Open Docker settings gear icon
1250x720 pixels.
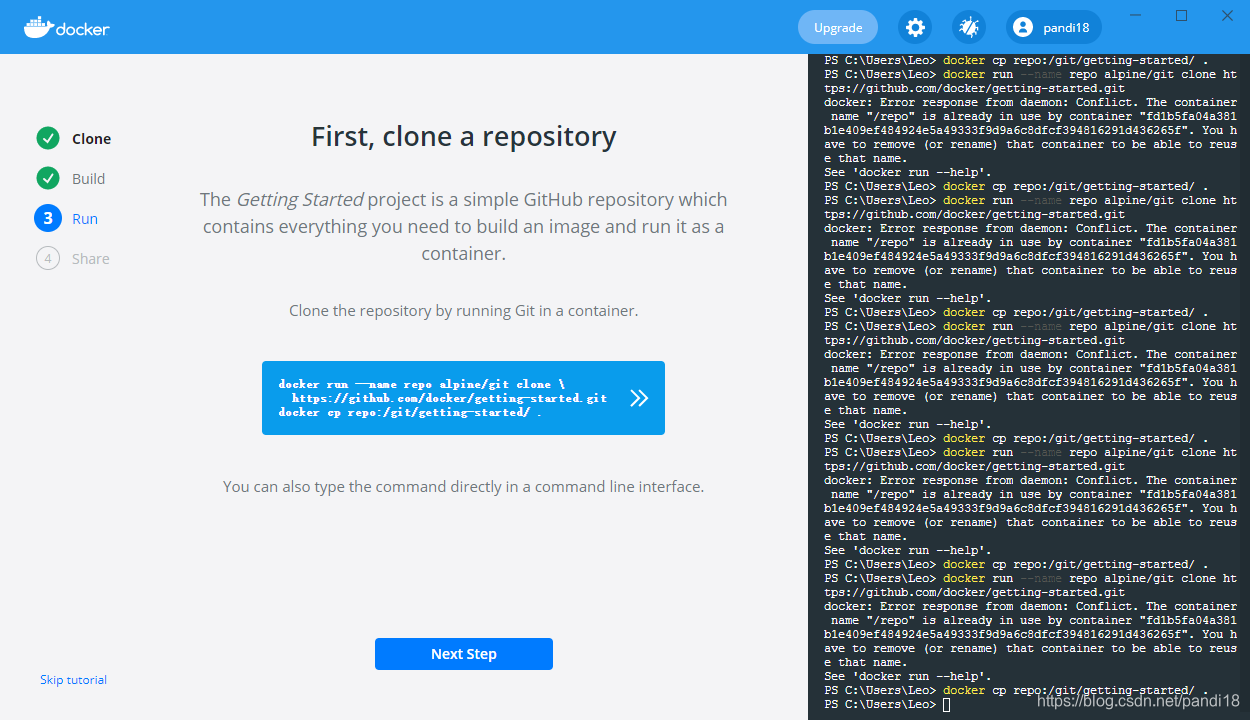914,27
